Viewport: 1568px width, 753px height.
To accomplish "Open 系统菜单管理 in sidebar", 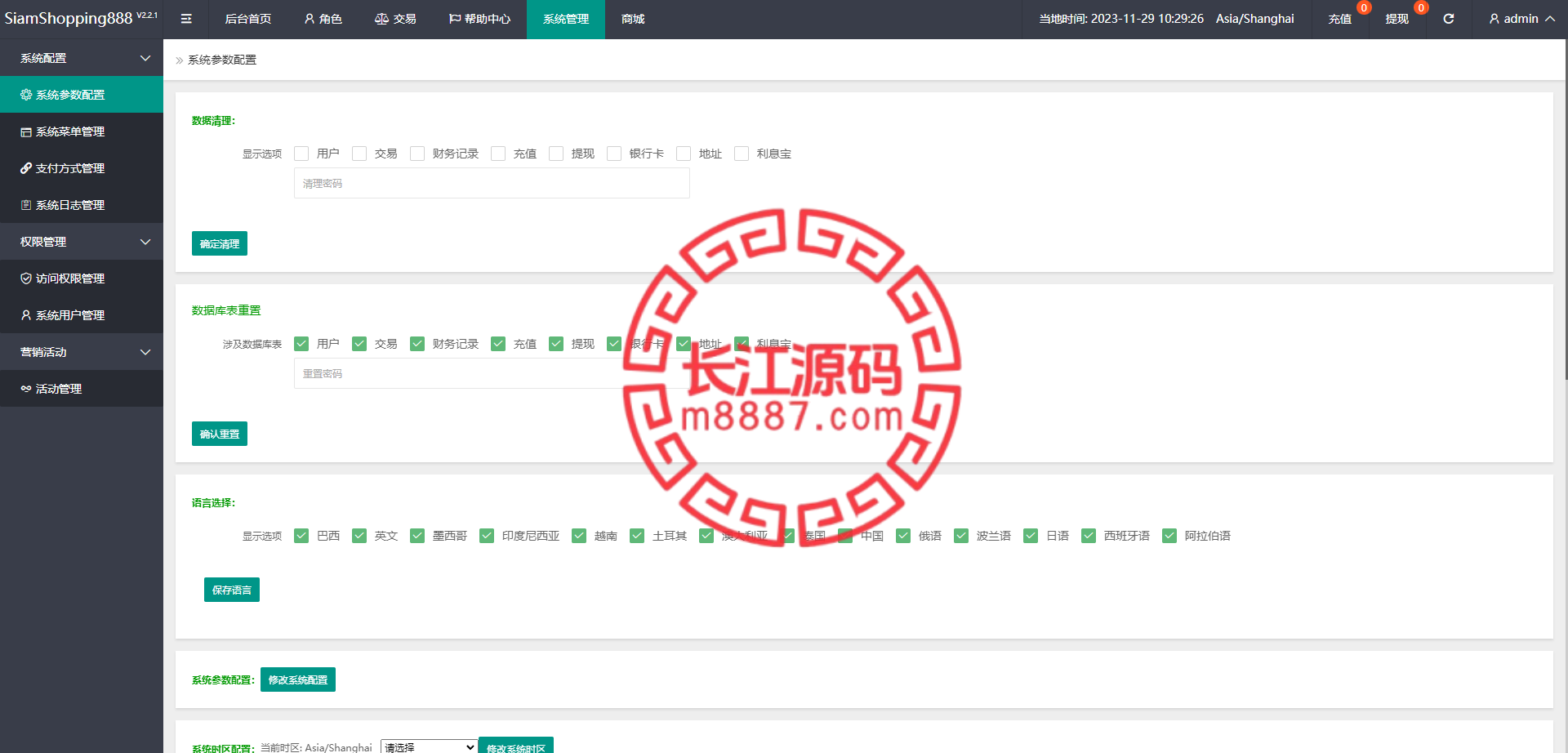I will (x=82, y=131).
